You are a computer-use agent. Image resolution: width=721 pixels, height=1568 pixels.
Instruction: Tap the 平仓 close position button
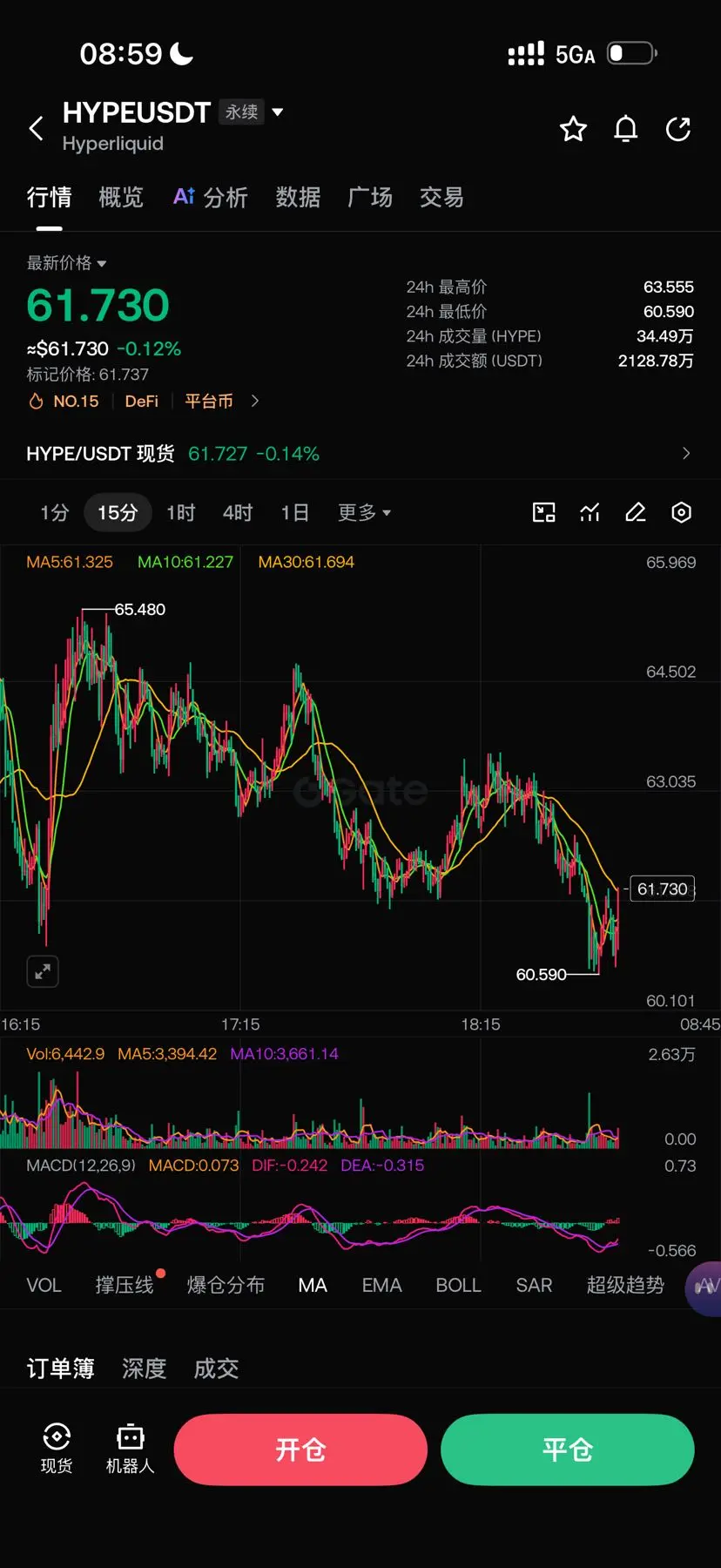pos(567,1450)
